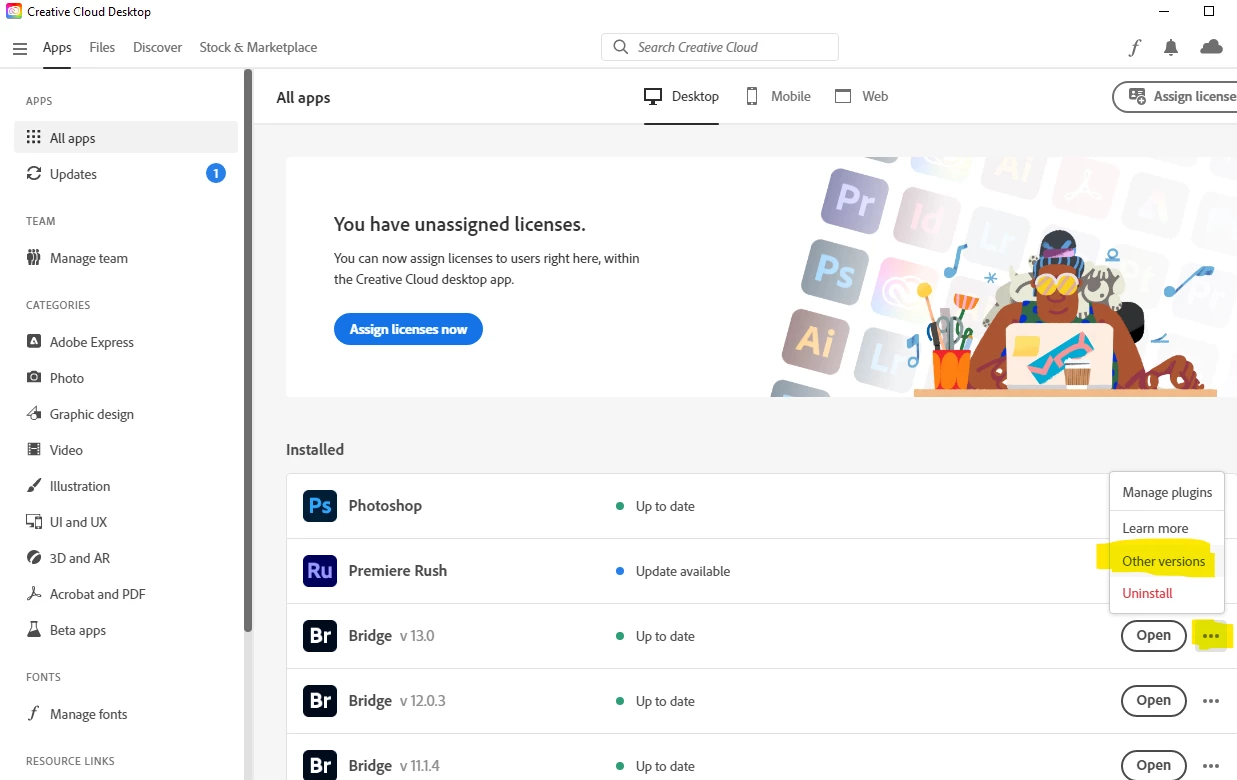This screenshot has height=780, width=1237.
Task: Select Photo category
Action: pyautogui.click(x=126, y=378)
